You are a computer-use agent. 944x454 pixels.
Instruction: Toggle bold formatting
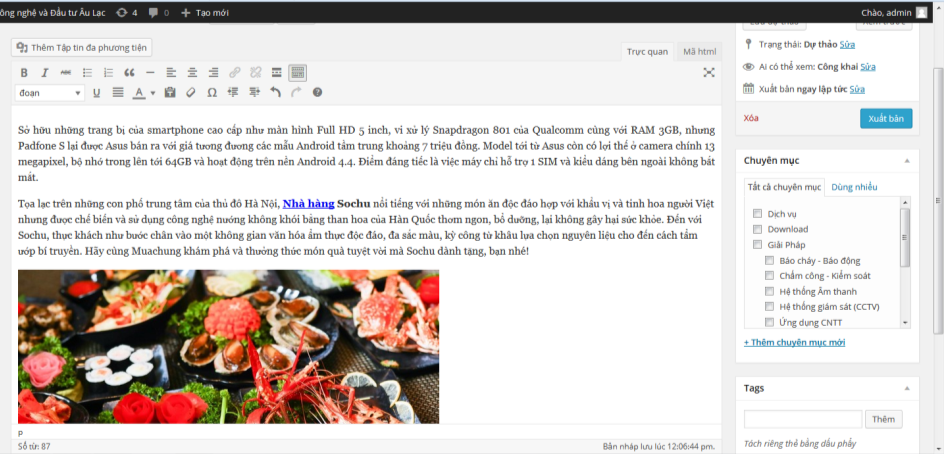pos(24,73)
